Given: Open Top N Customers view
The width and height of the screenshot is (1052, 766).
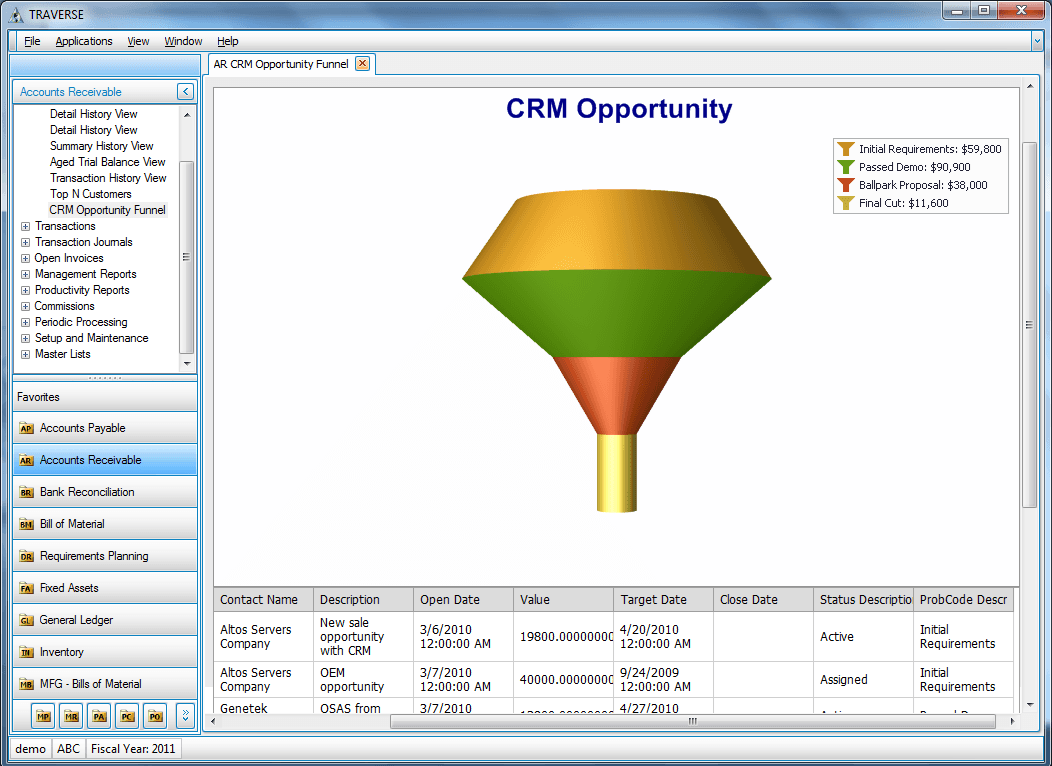Looking at the screenshot, I should point(91,194).
